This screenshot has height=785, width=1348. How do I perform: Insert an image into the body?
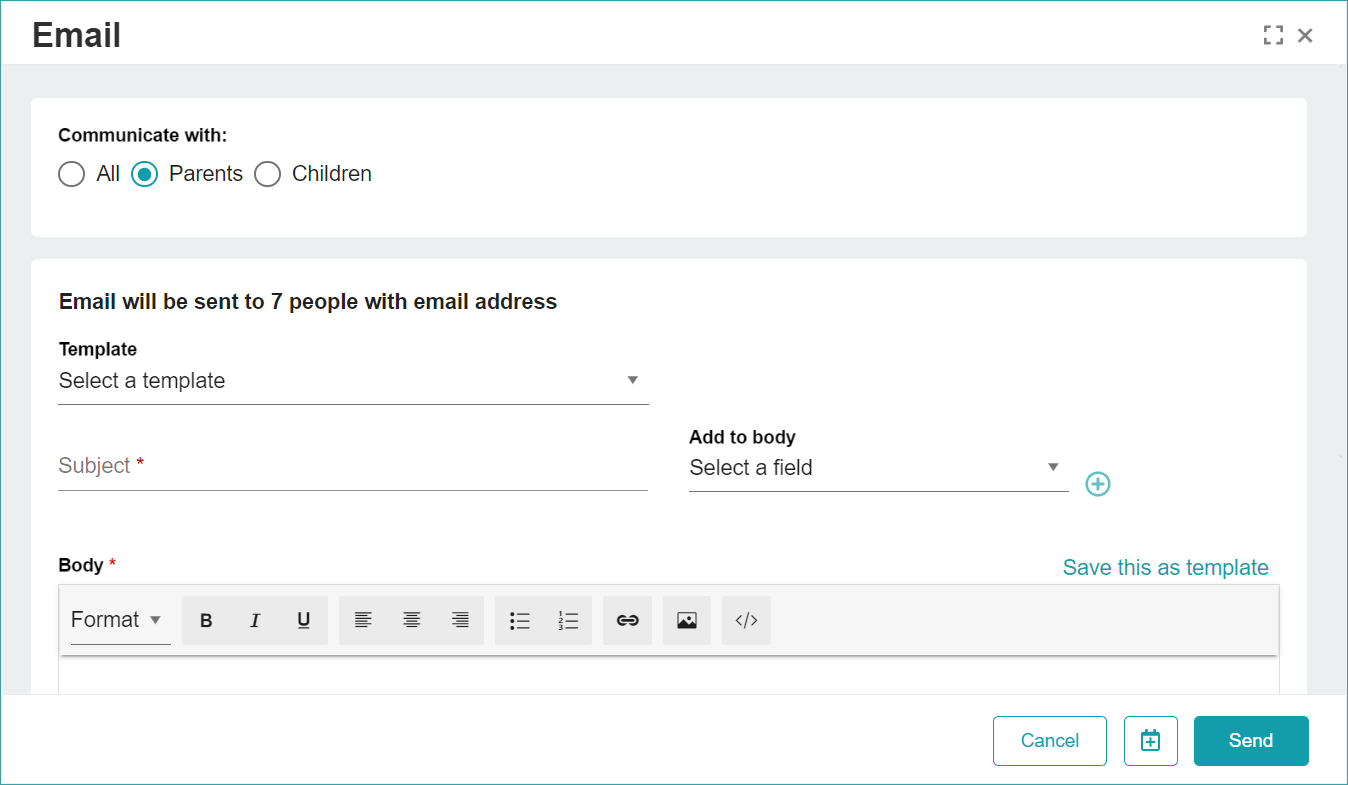[686, 620]
